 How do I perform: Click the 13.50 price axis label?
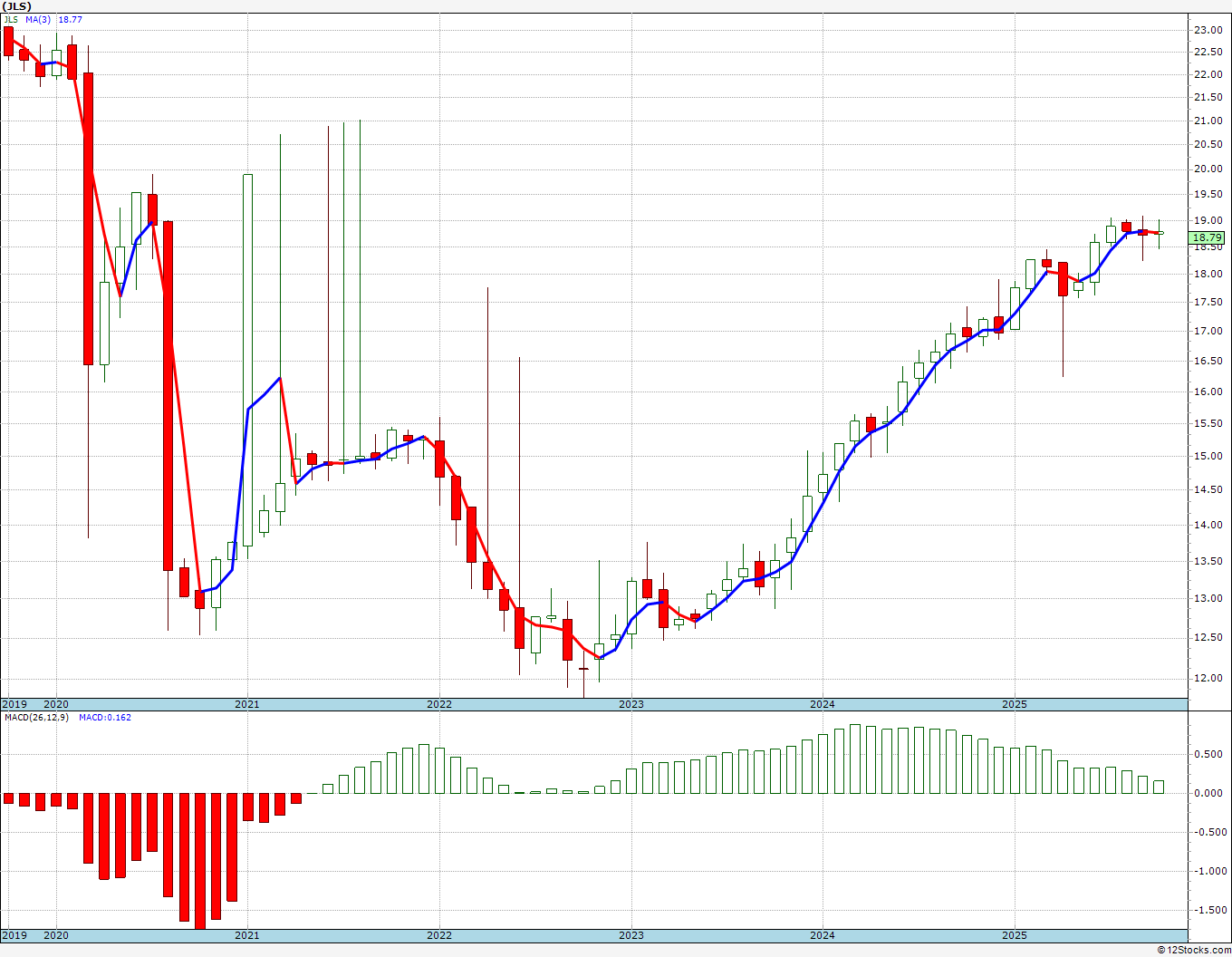(x=1208, y=561)
